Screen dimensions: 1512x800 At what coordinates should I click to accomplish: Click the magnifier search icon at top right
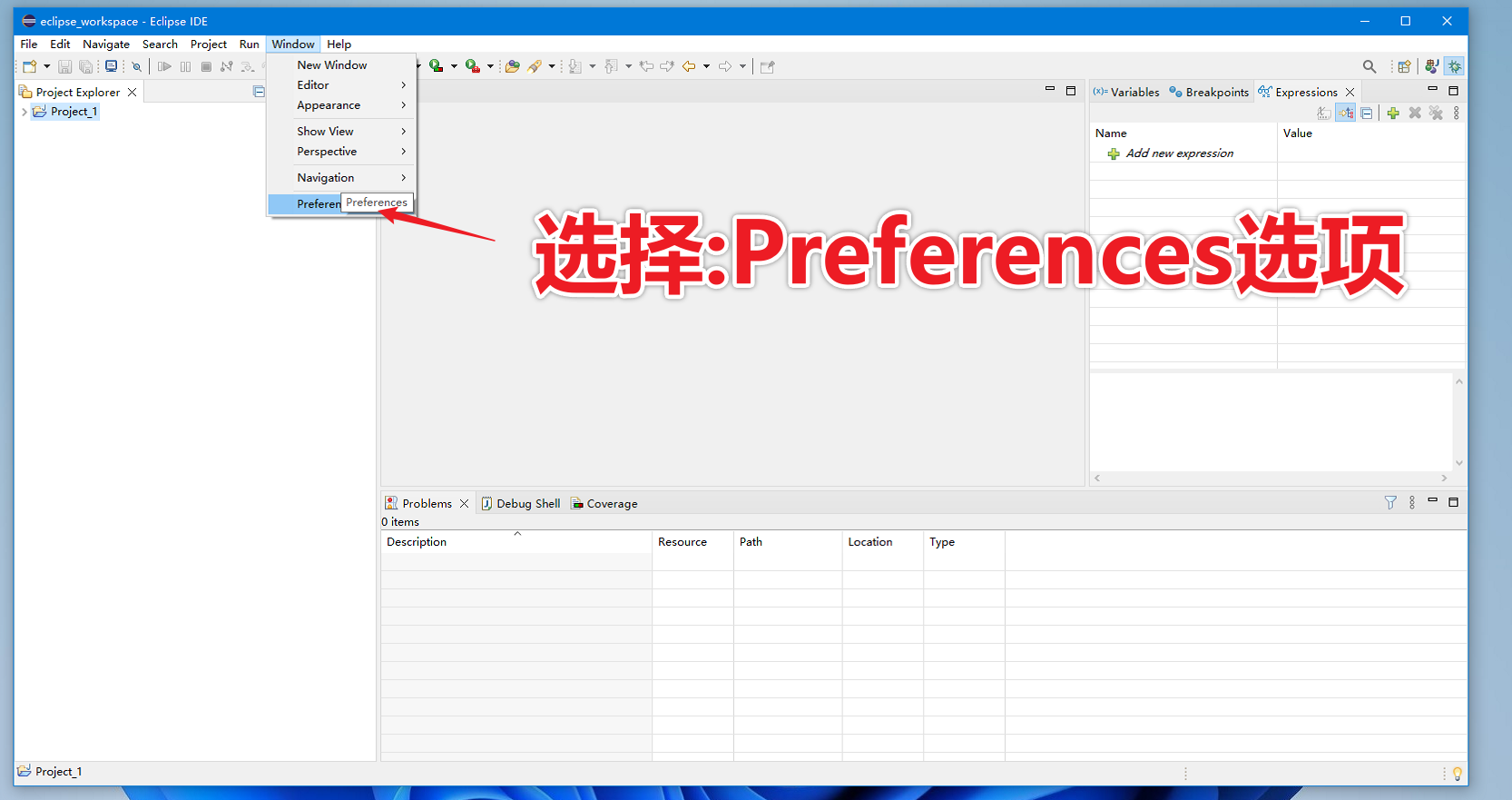tap(1370, 66)
